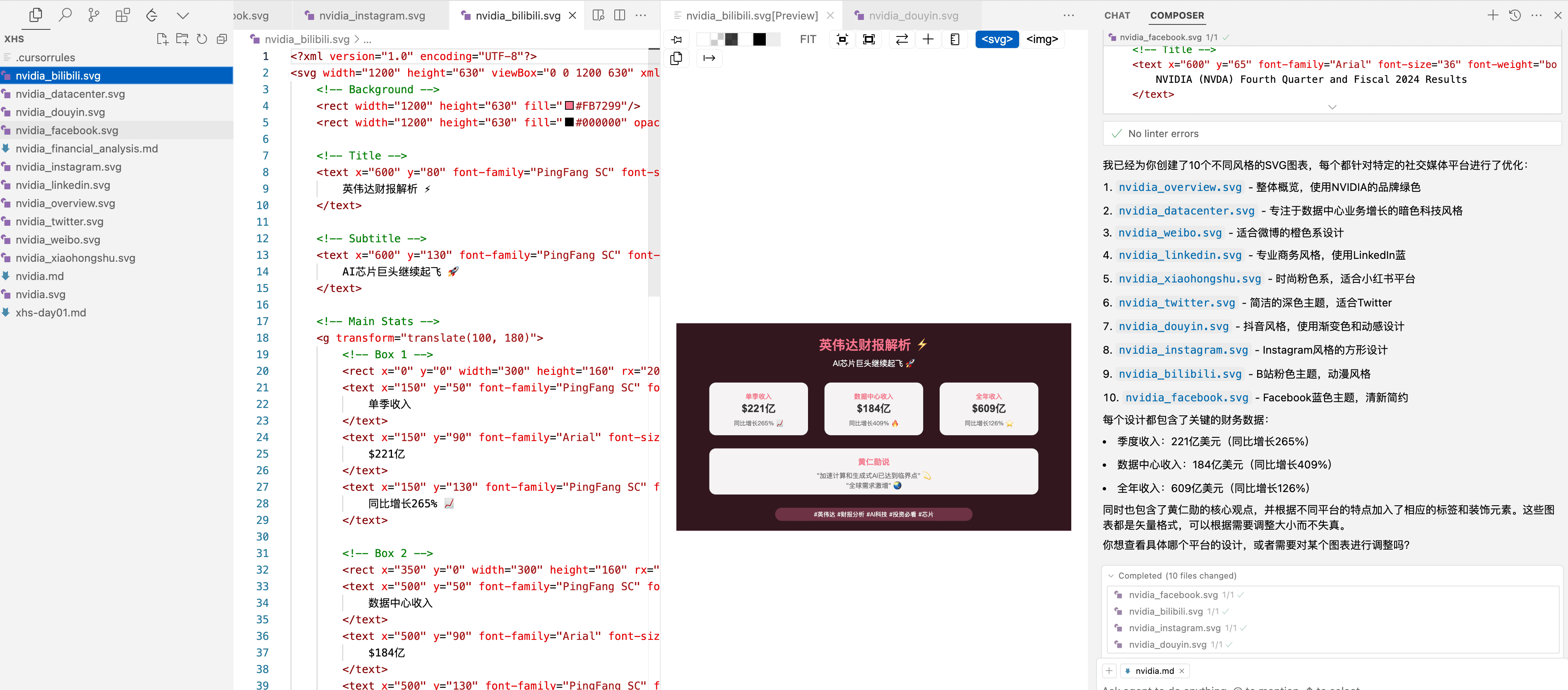1568x690 pixels.
Task: Open the Search view icon
Action: tap(65, 15)
